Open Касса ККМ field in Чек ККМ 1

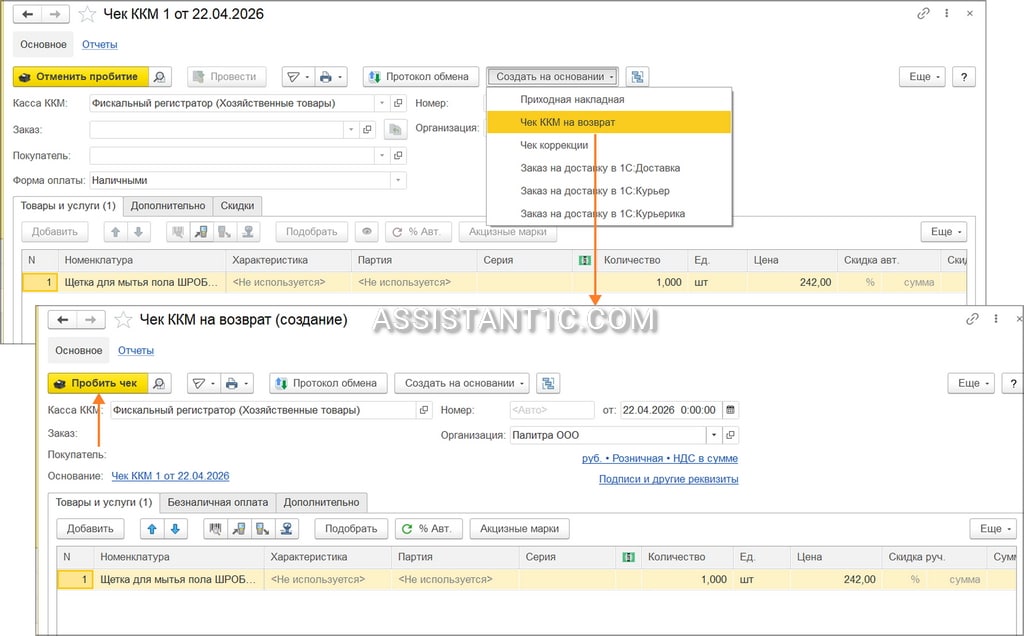398,103
